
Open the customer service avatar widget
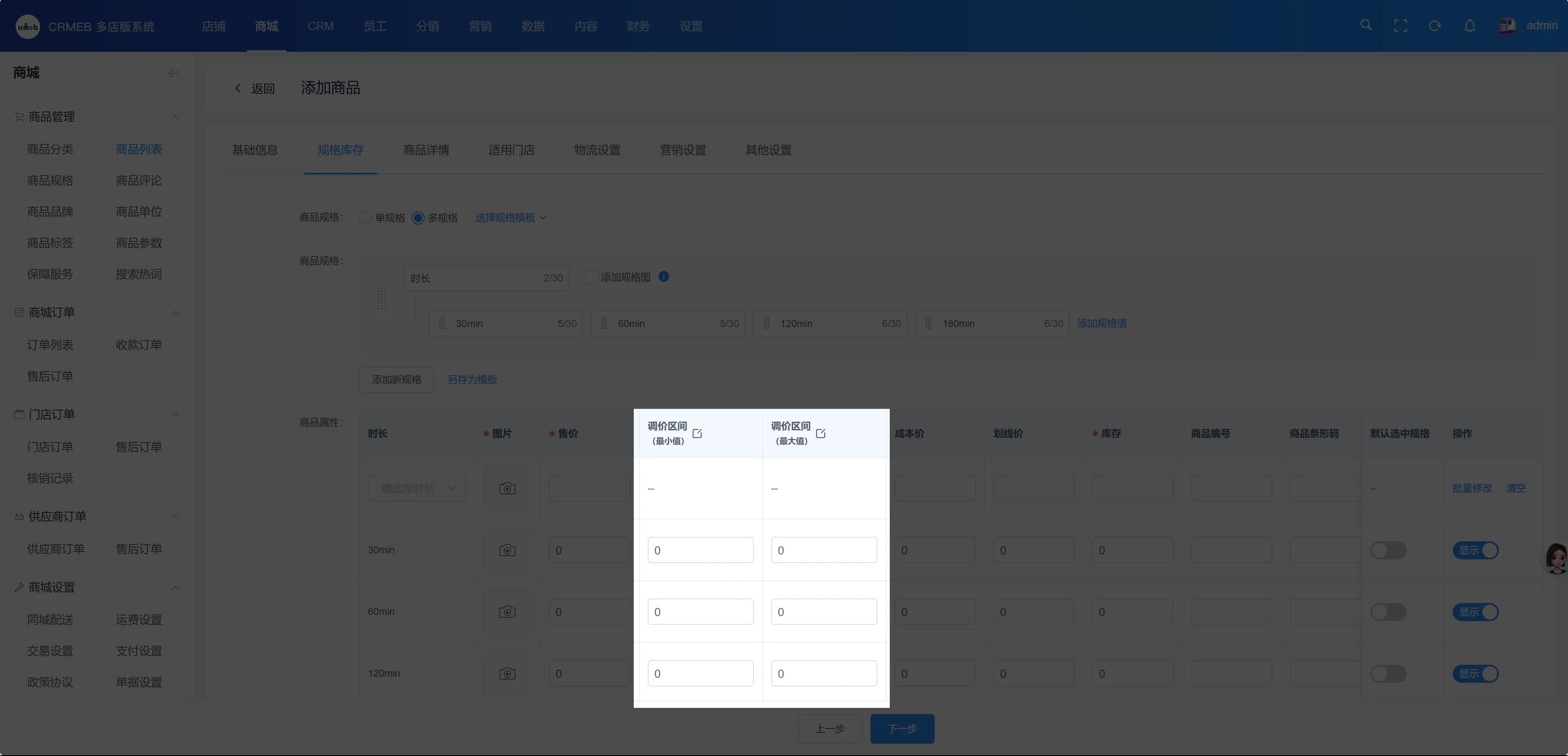(x=1556, y=558)
